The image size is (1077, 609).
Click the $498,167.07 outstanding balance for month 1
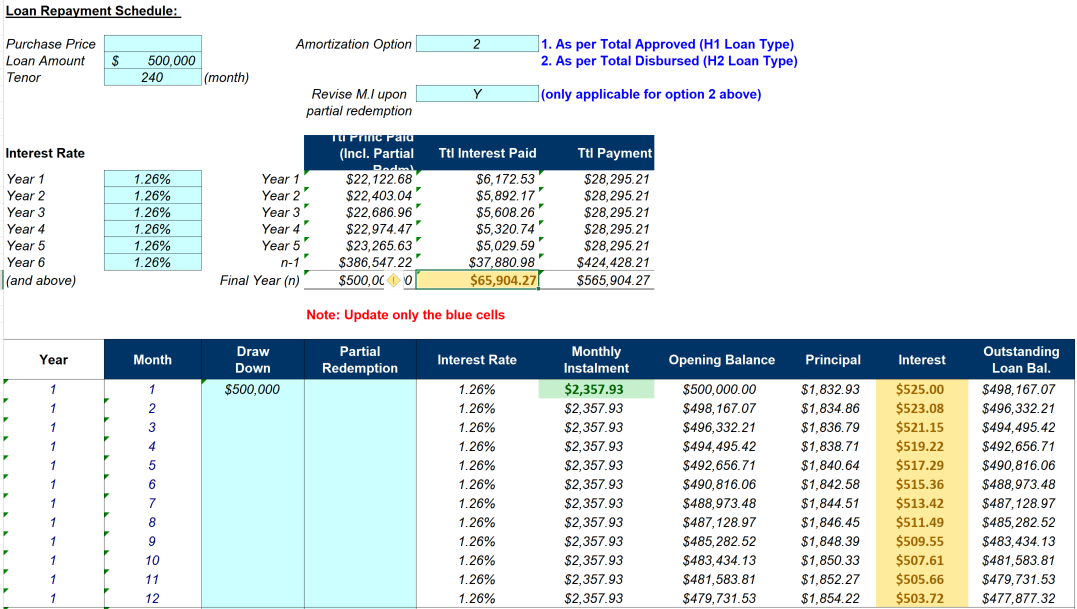(x=1019, y=389)
